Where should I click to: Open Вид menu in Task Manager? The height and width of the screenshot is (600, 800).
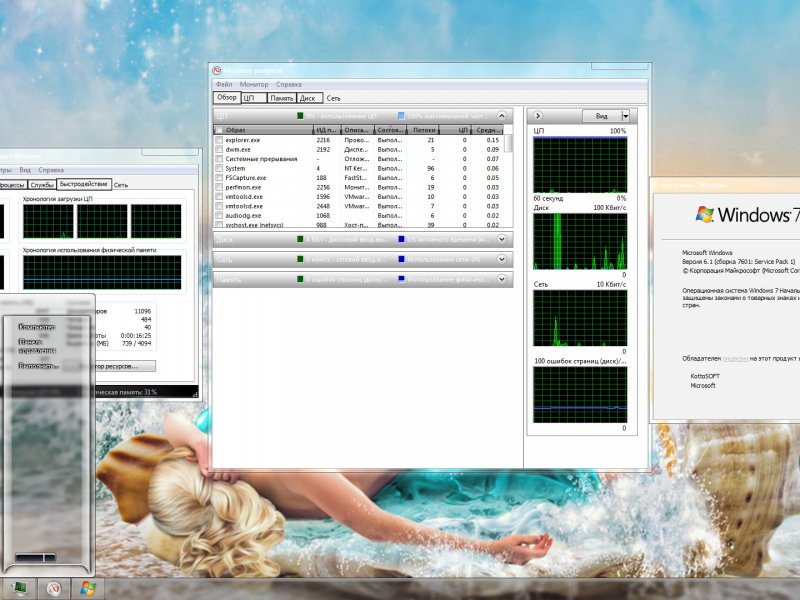click(x=25, y=170)
